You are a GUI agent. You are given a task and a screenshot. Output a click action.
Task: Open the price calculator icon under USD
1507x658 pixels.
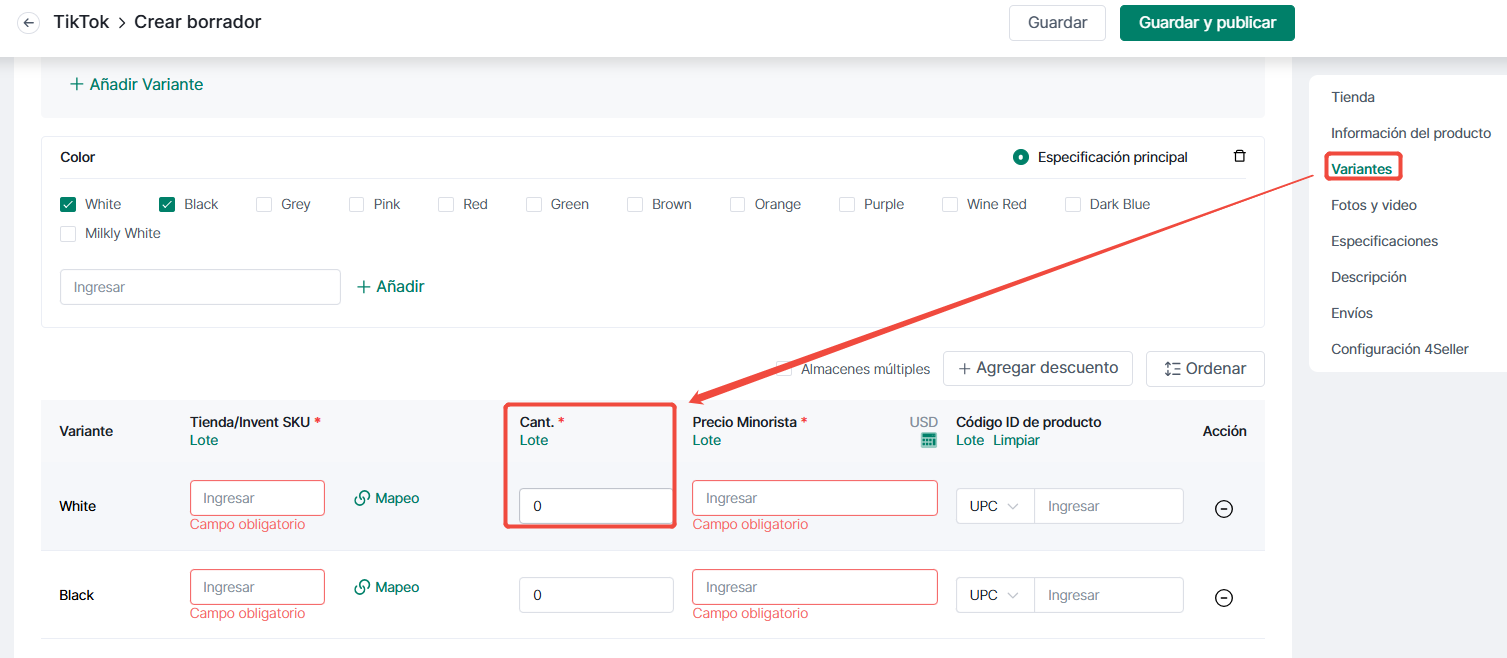pyautogui.click(x=929, y=440)
